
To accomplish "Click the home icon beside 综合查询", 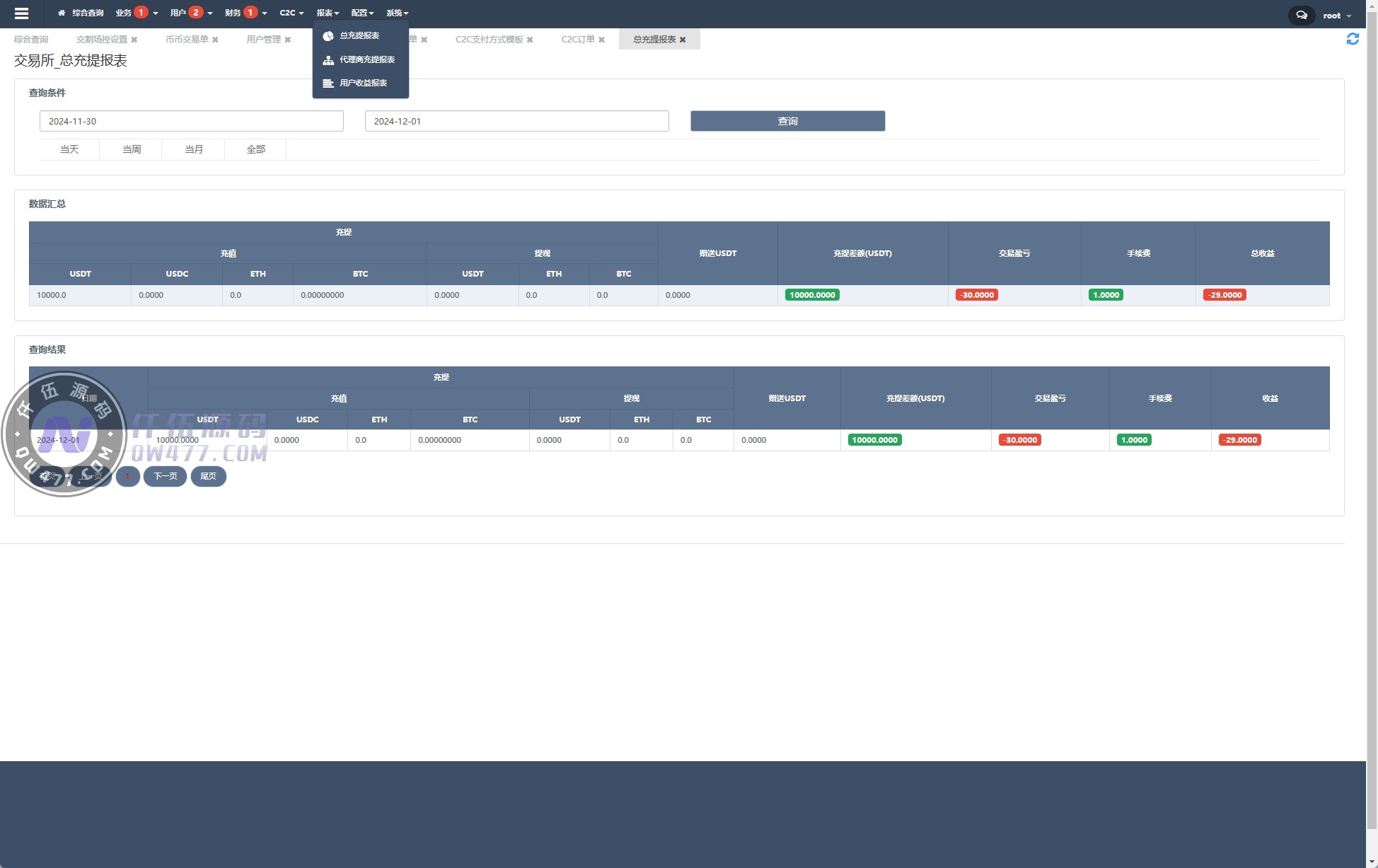I will tap(62, 13).
